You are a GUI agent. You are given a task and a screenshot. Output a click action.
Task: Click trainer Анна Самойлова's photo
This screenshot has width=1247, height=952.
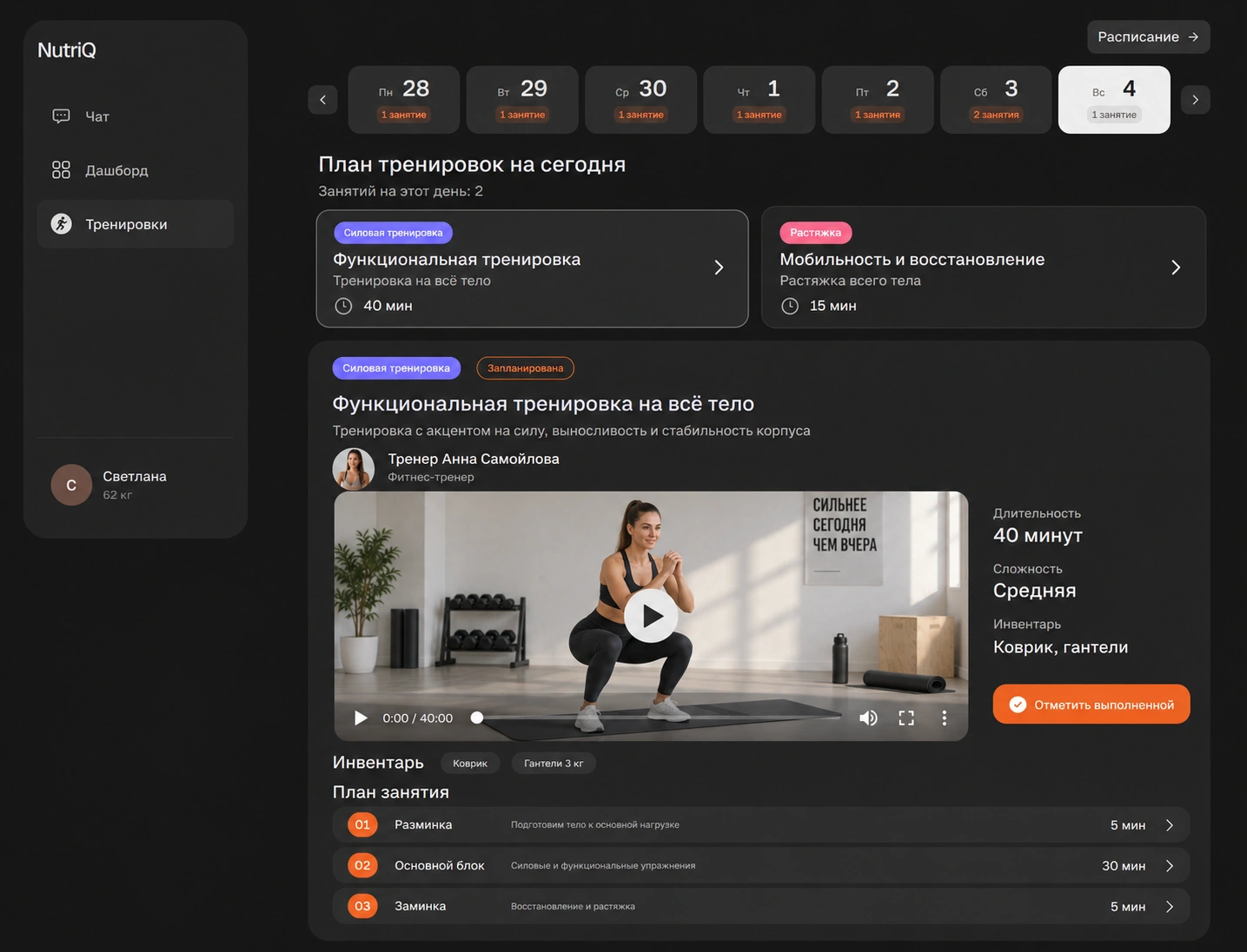coord(354,469)
